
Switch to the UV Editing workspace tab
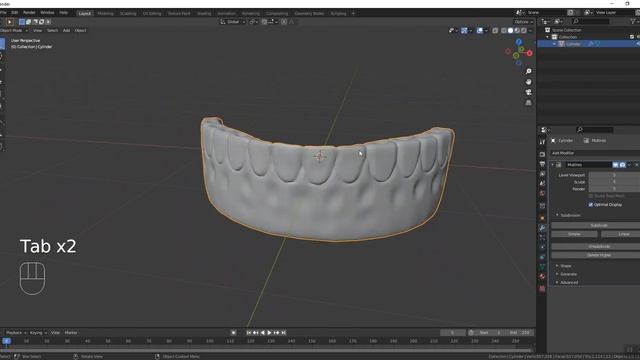[x=152, y=13]
